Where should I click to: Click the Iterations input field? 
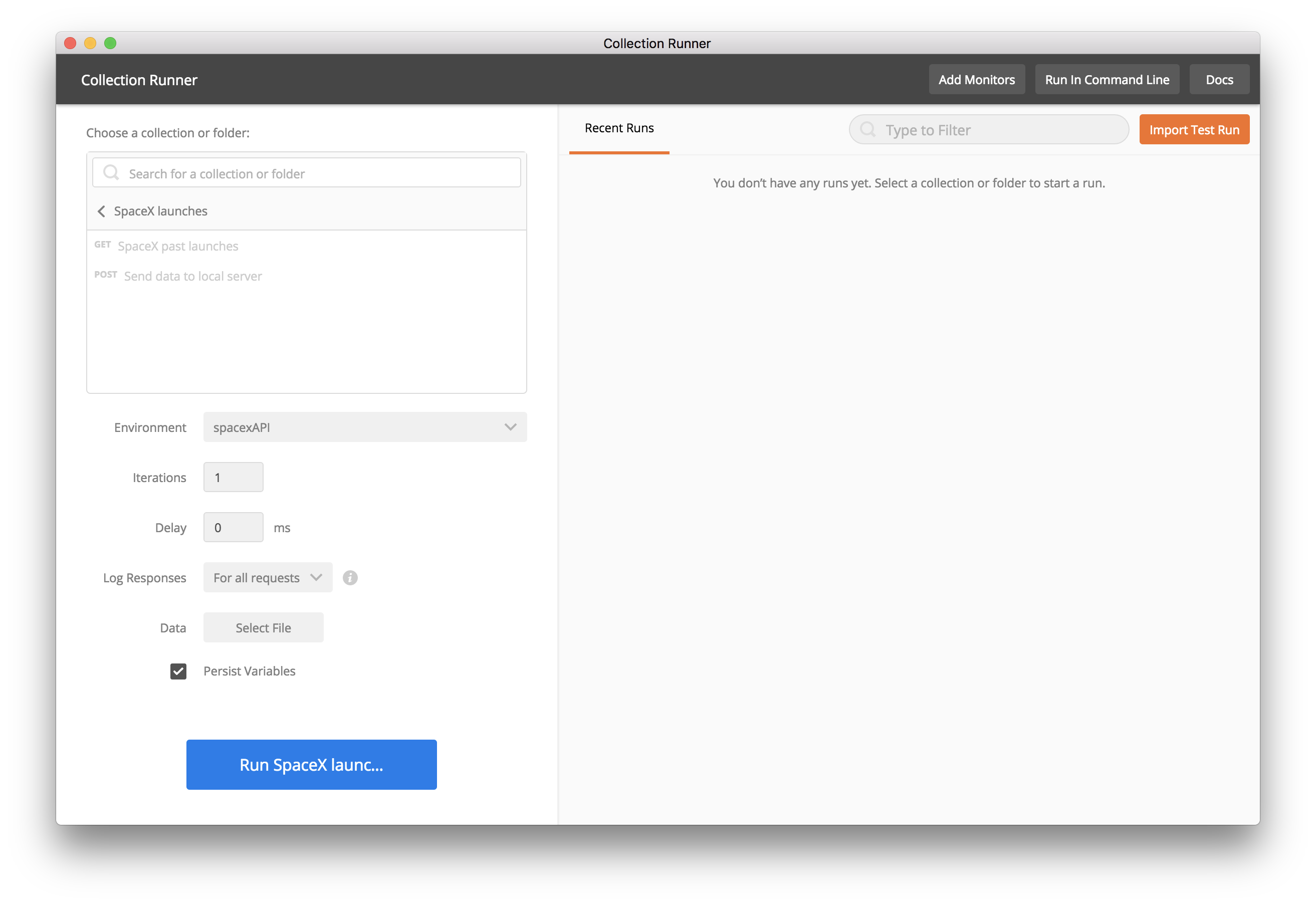tap(233, 477)
